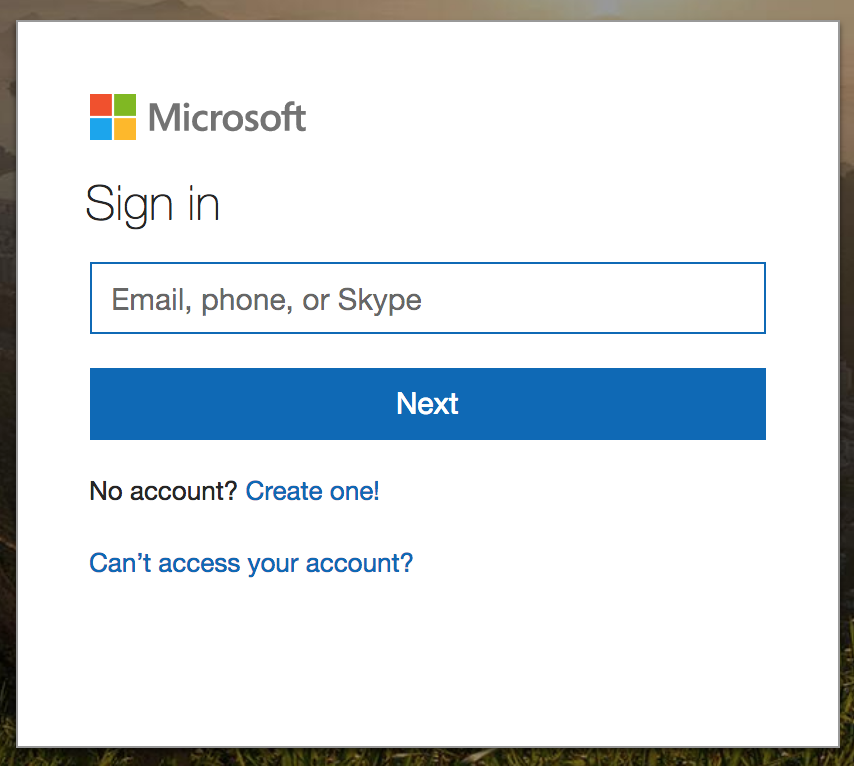Open the Create one! link

[312, 491]
